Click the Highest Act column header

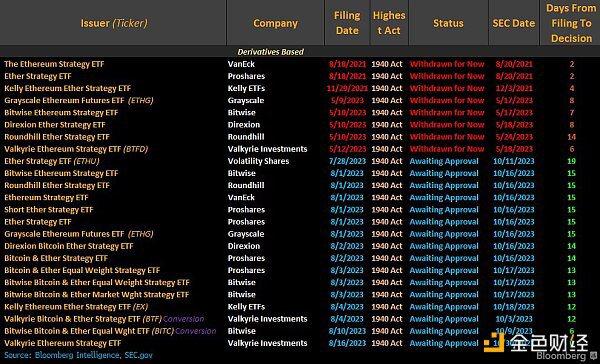coord(389,23)
